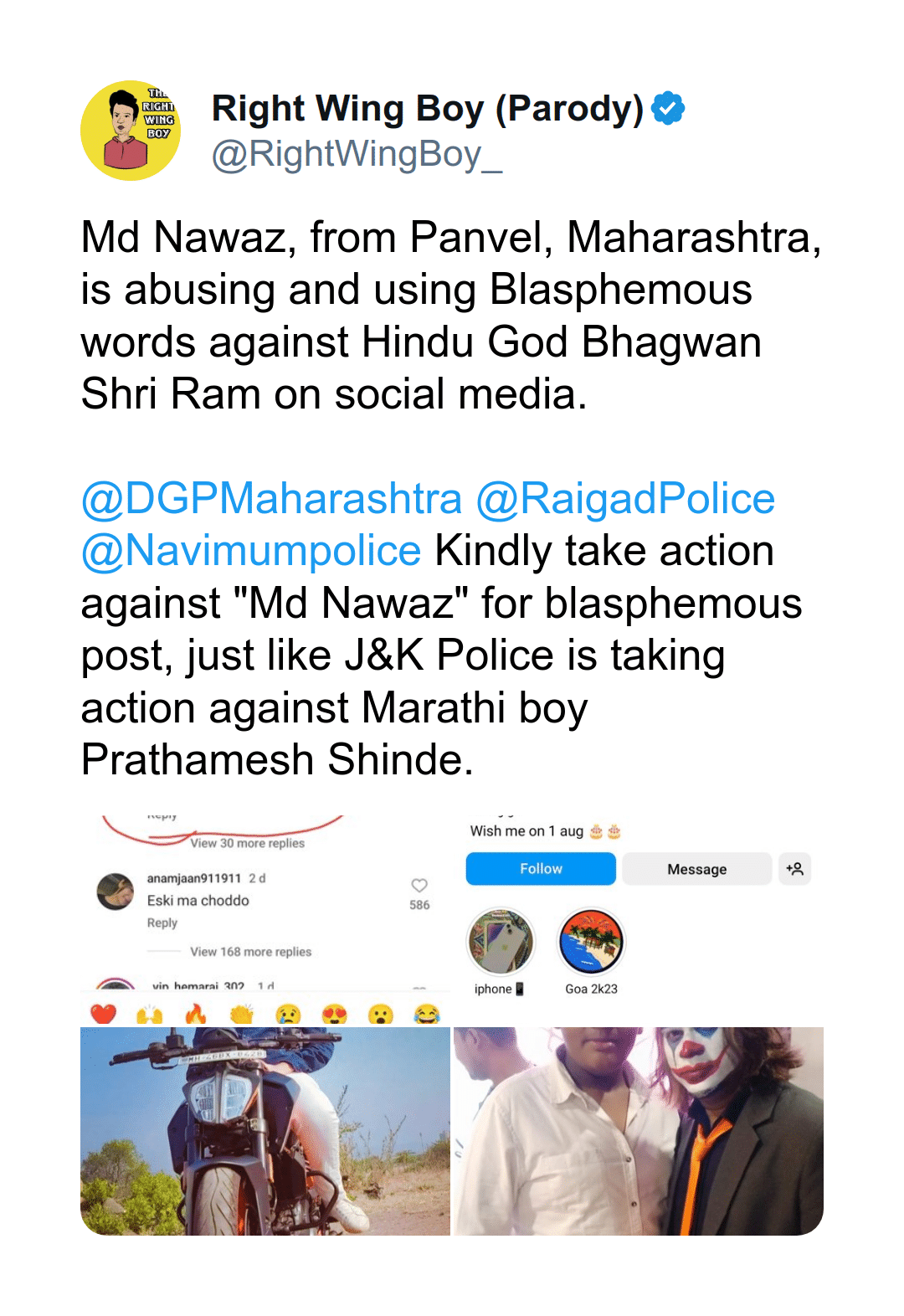Viewport: 904px width, 1316px height.
Task: Select the red heart emoji reaction
Action: click(104, 1015)
